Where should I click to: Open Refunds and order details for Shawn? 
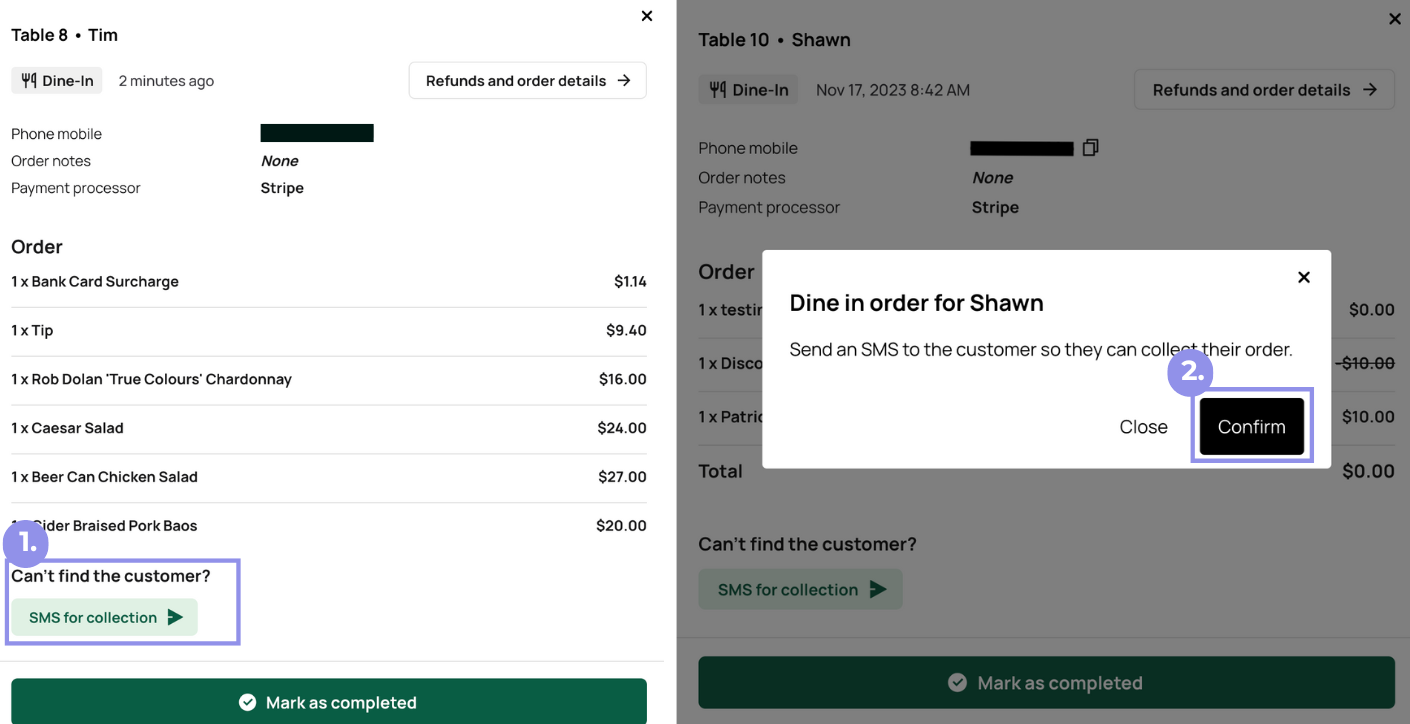coord(1264,90)
